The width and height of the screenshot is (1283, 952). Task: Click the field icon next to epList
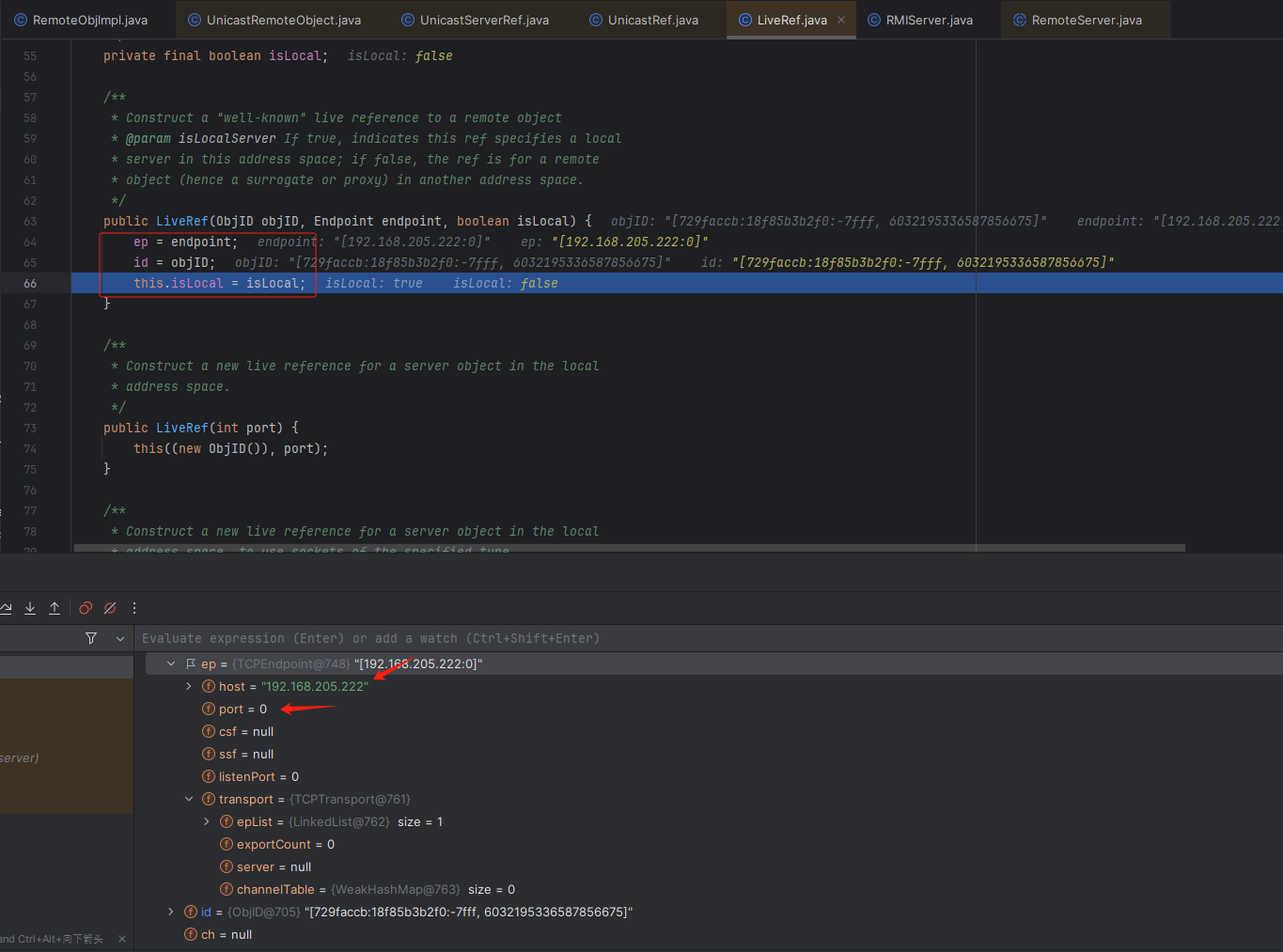click(x=227, y=821)
